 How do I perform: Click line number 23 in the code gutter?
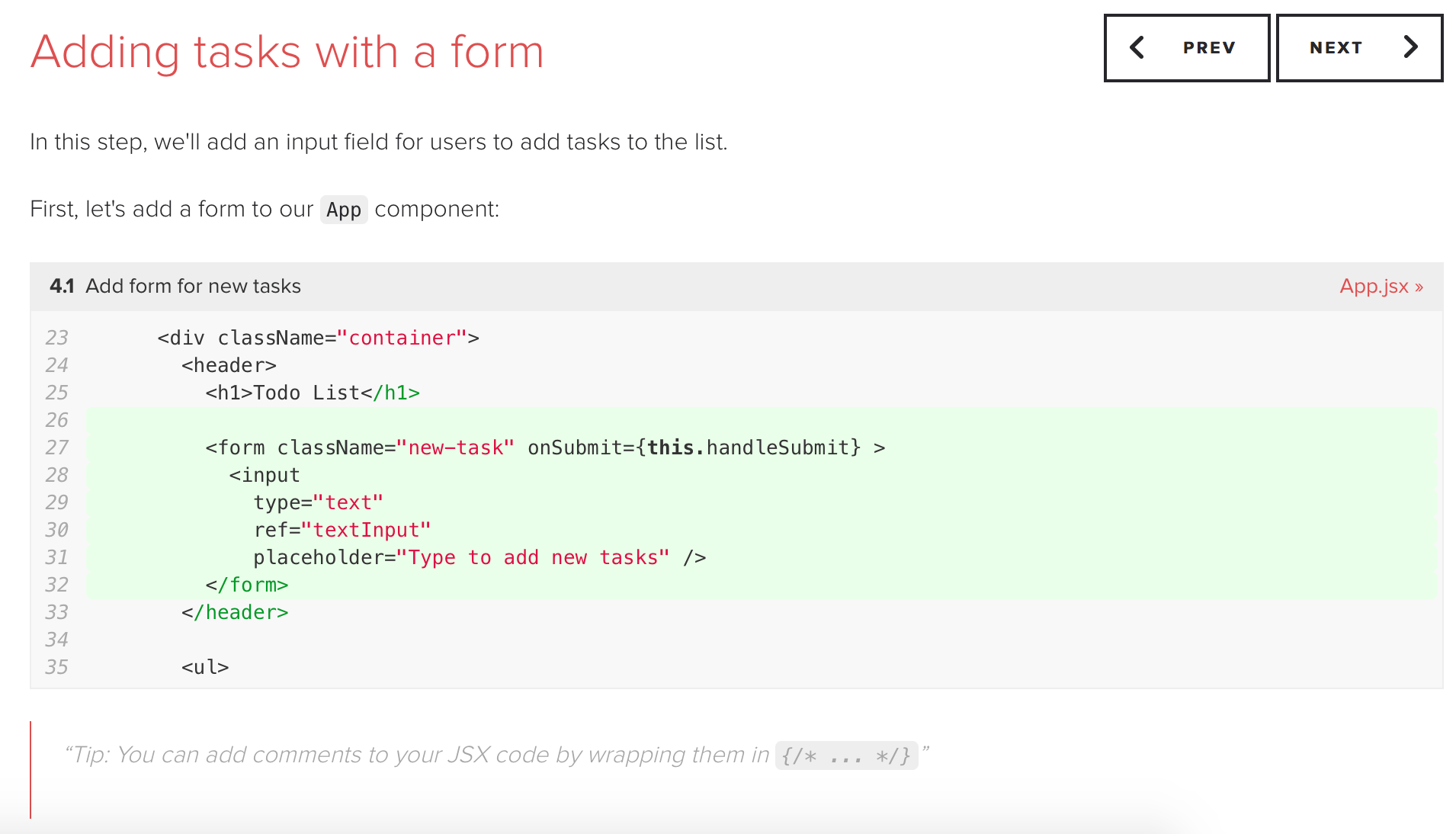(56, 338)
